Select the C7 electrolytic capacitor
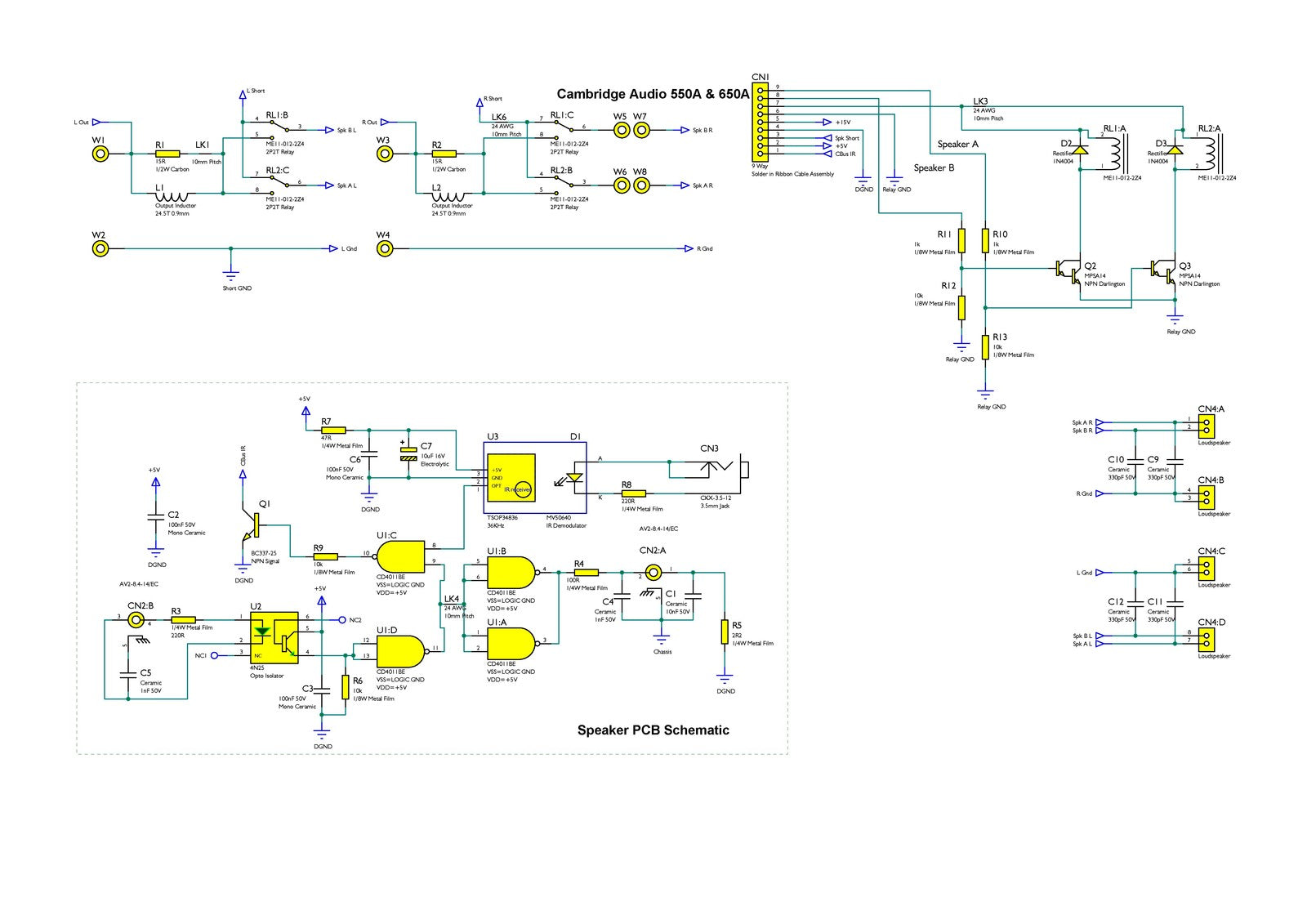The height and width of the screenshot is (924, 1307). pos(408,453)
